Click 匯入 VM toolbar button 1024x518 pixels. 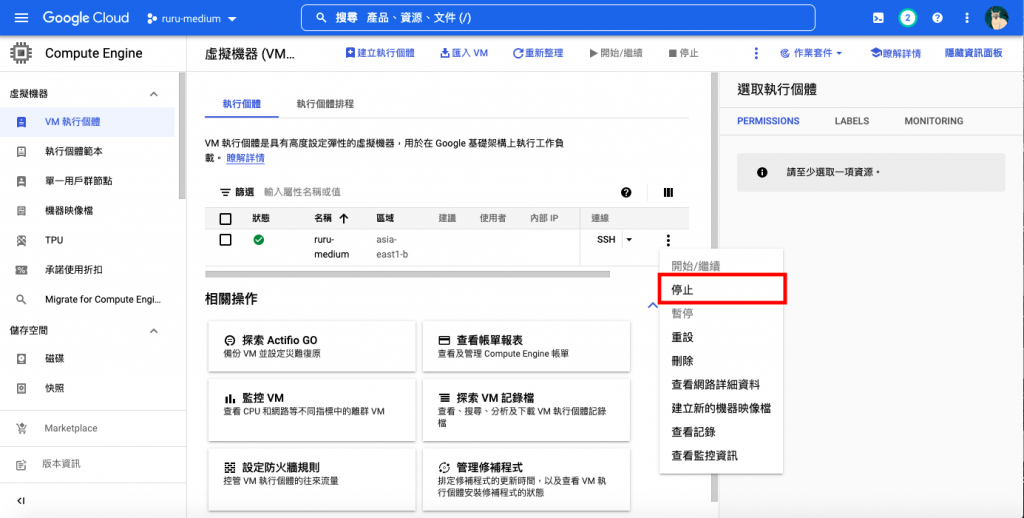click(x=464, y=53)
